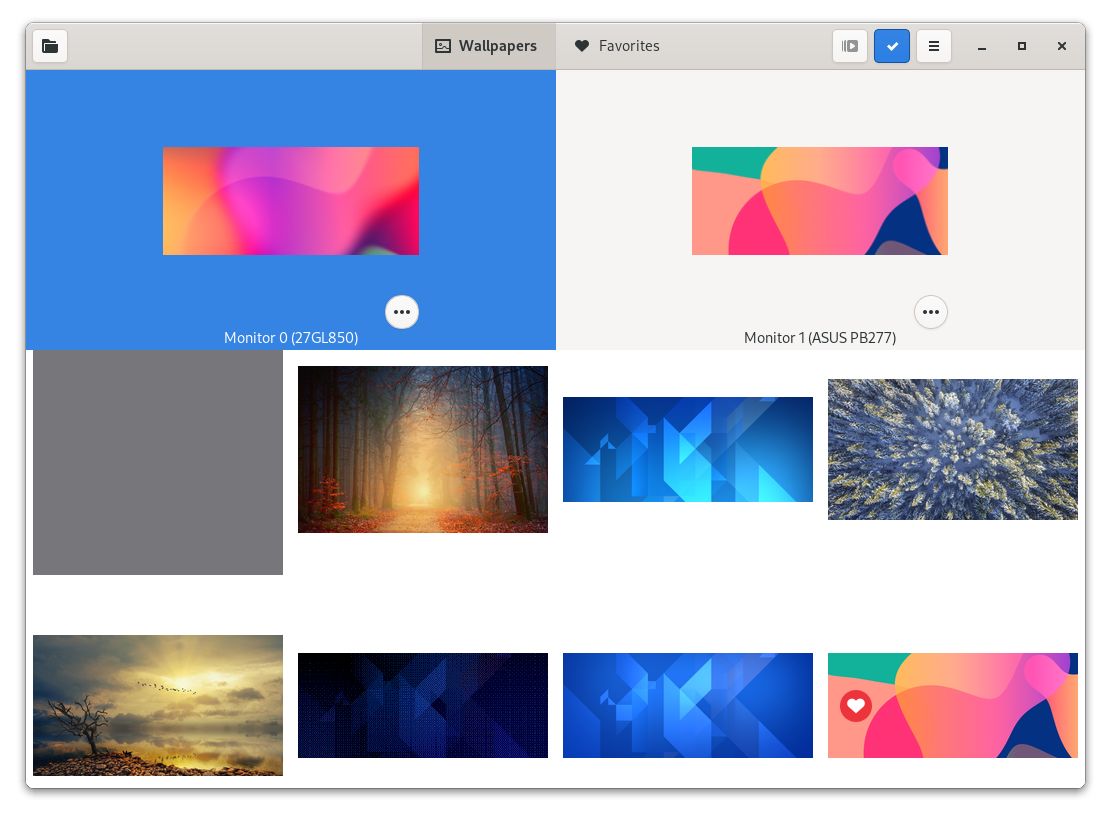Expand the Monitor 0 wallpaper options popover
This screenshot has width=1111, height=817.
coord(402,312)
